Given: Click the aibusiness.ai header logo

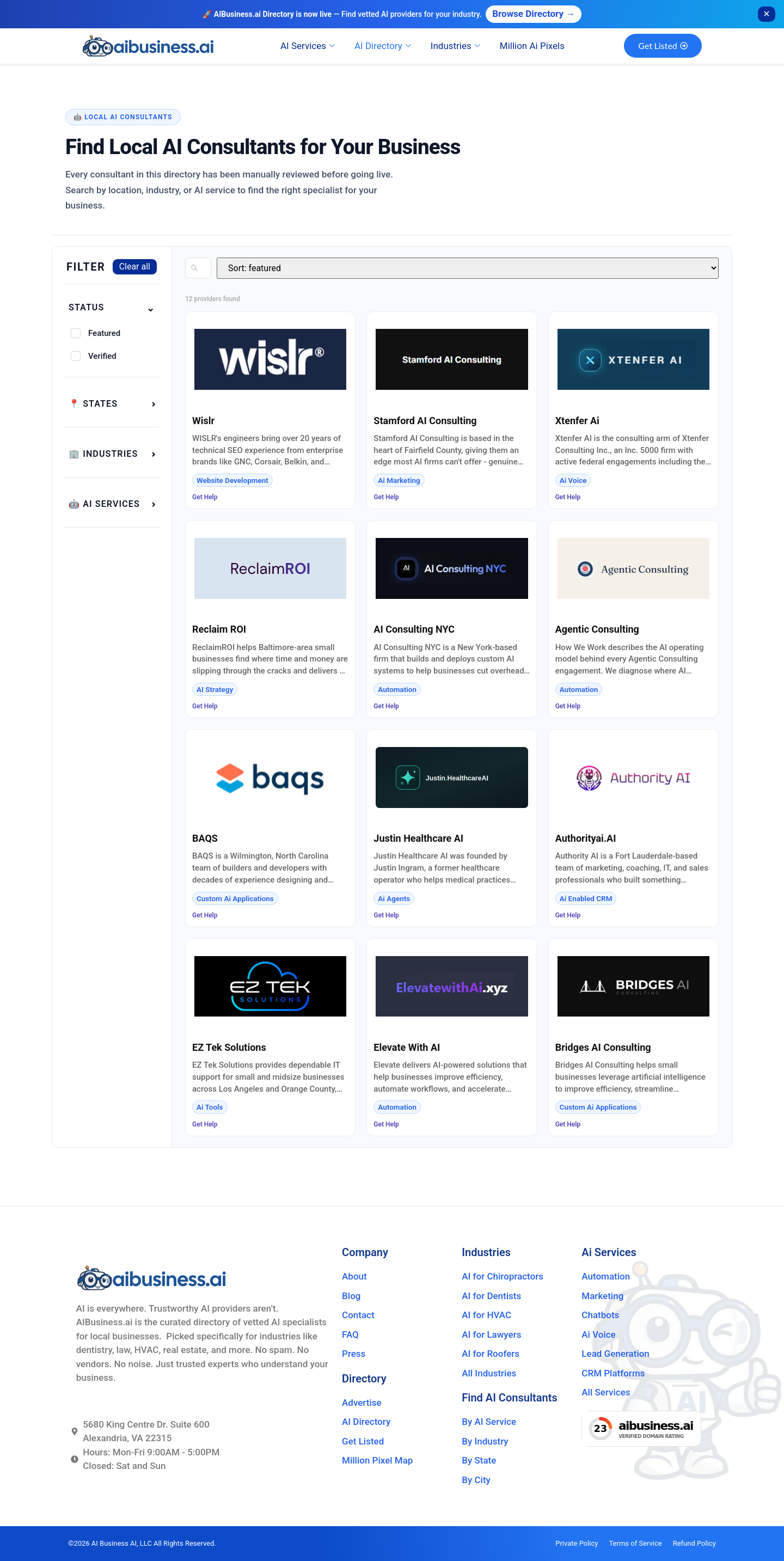Looking at the screenshot, I should pyautogui.click(x=149, y=46).
